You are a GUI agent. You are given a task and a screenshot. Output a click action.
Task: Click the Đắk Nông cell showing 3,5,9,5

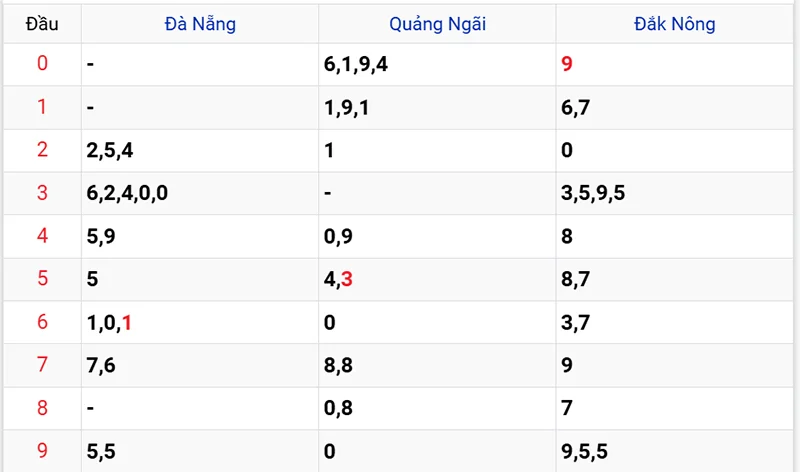pyautogui.click(x=594, y=193)
